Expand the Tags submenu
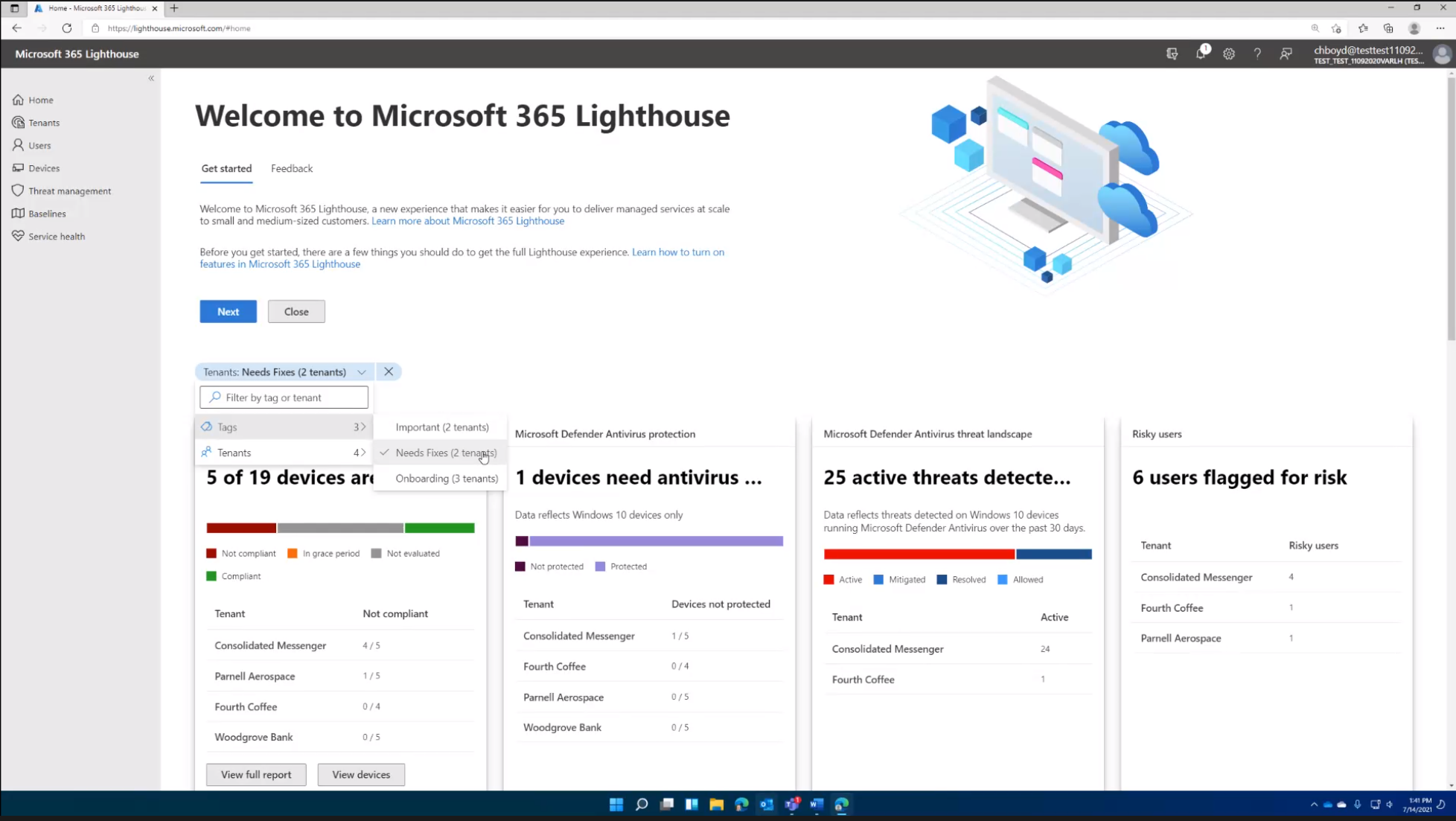The width and height of the screenshot is (1456, 821). (283, 427)
